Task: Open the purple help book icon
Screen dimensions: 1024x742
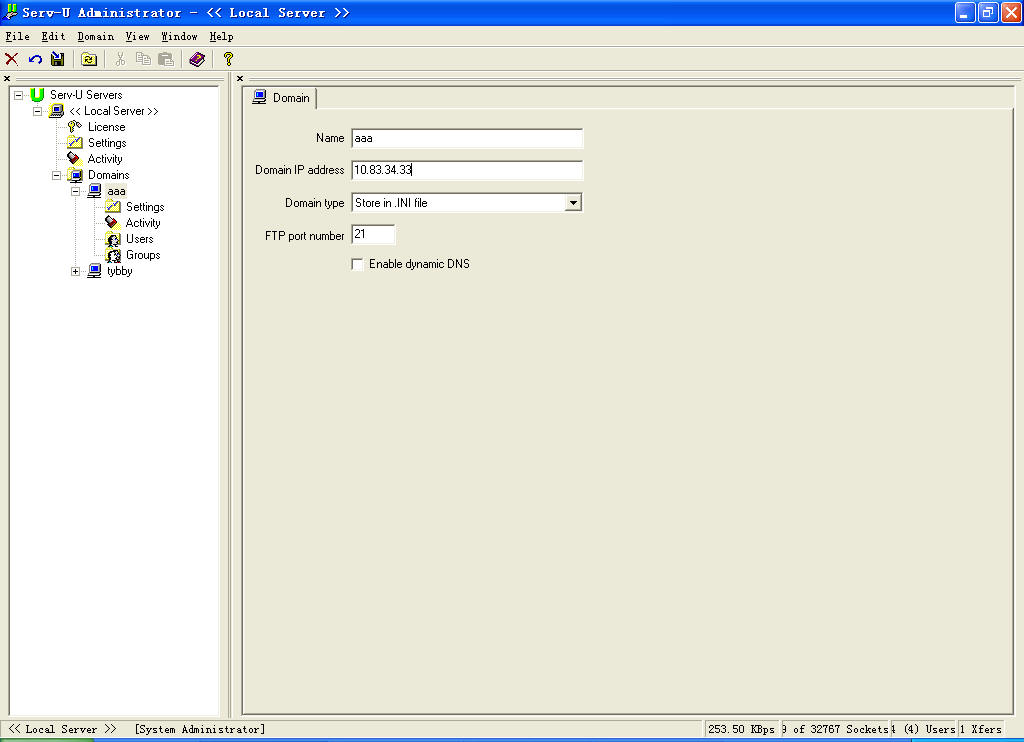Action: point(197,60)
